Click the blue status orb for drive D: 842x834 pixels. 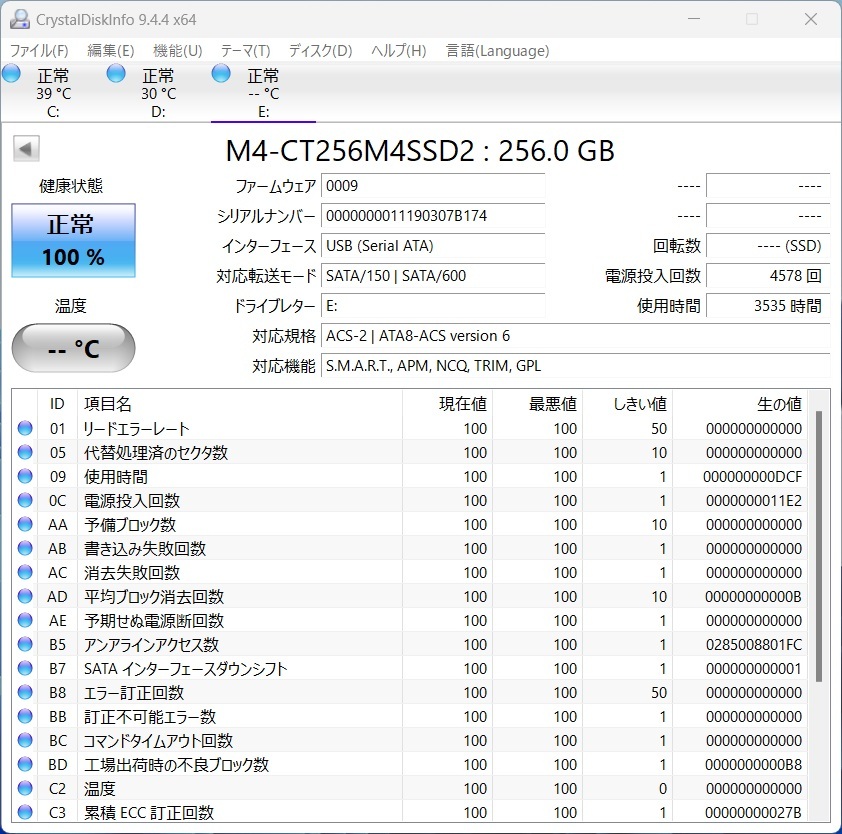(115, 74)
